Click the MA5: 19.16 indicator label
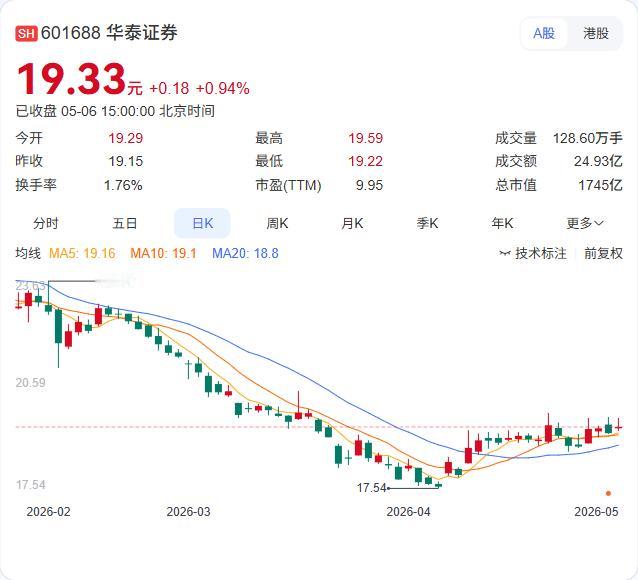This screenshot has width=638, height=580. [x=82, y=253]
